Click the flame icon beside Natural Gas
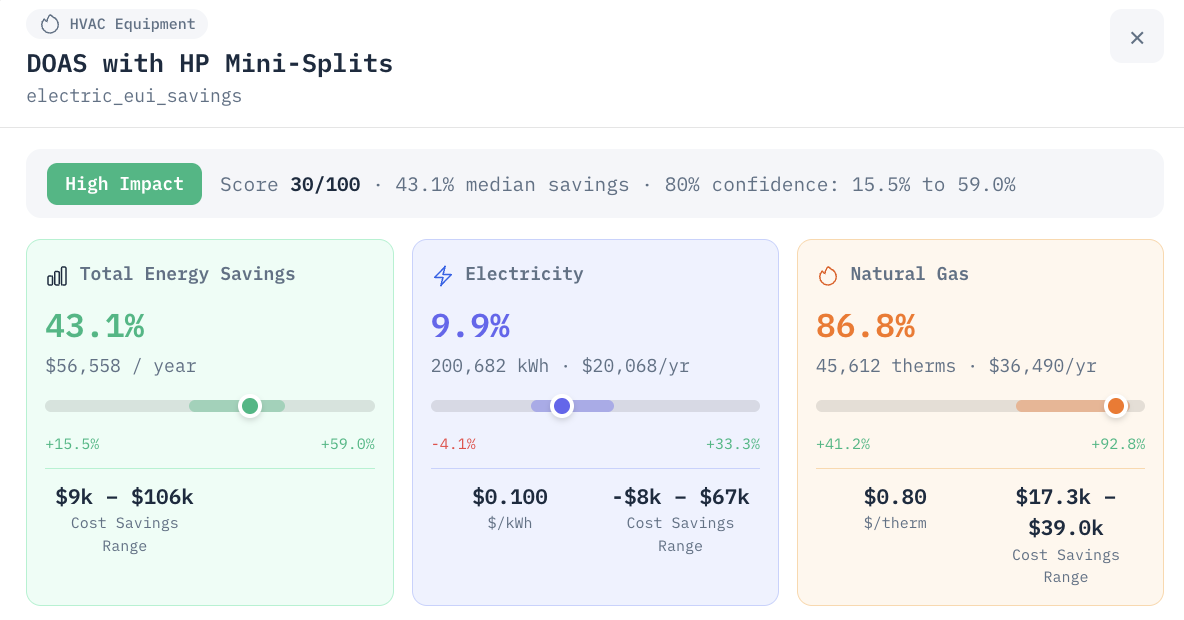 [828, 276]
